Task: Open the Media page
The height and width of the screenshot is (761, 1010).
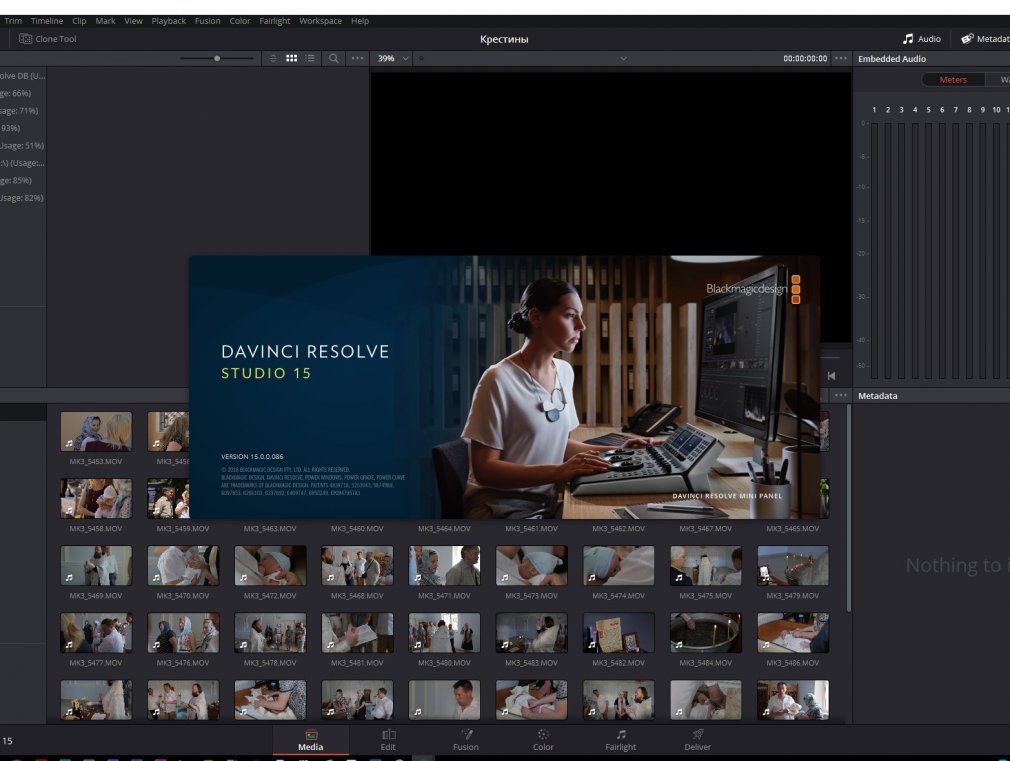Action: point(310,740)
